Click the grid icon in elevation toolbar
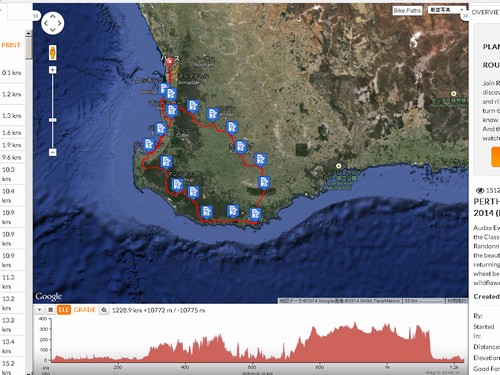The width and height of the screenshot is (500, 375). [50, 310]
